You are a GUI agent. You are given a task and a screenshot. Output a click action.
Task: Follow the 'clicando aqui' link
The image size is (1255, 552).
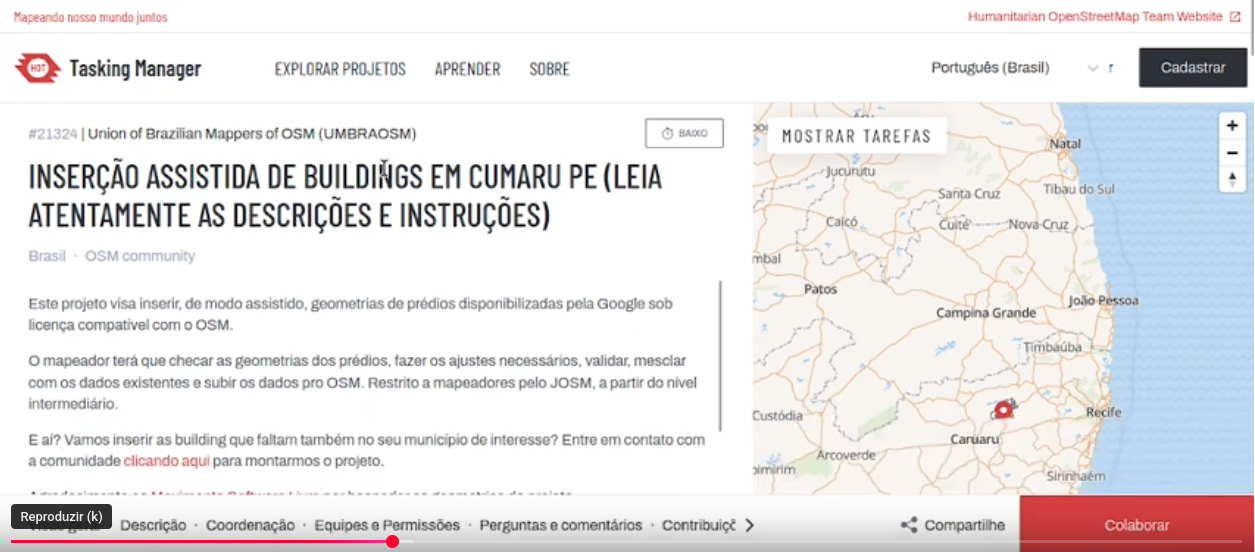(x=167, y=461)
